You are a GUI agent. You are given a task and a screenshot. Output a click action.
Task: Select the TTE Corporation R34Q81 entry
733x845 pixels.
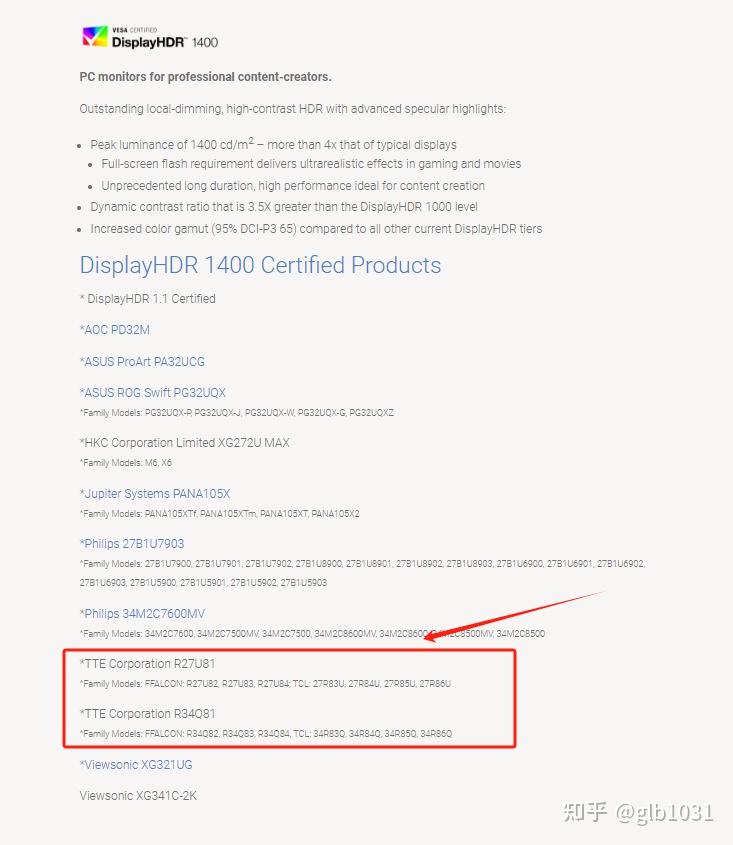tap(147, 713)
